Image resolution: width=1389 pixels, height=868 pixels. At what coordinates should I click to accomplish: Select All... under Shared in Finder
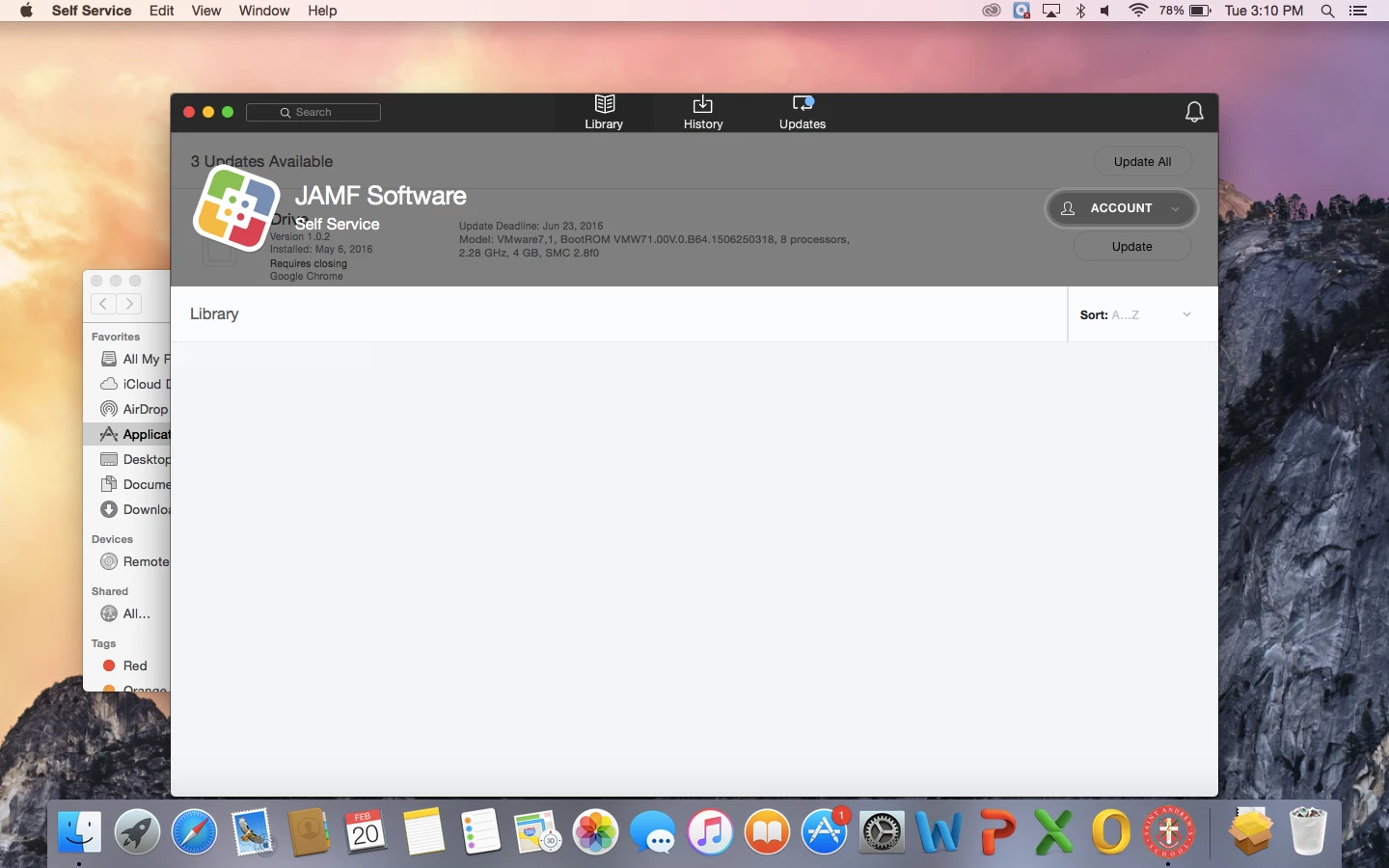pos(125,613)
